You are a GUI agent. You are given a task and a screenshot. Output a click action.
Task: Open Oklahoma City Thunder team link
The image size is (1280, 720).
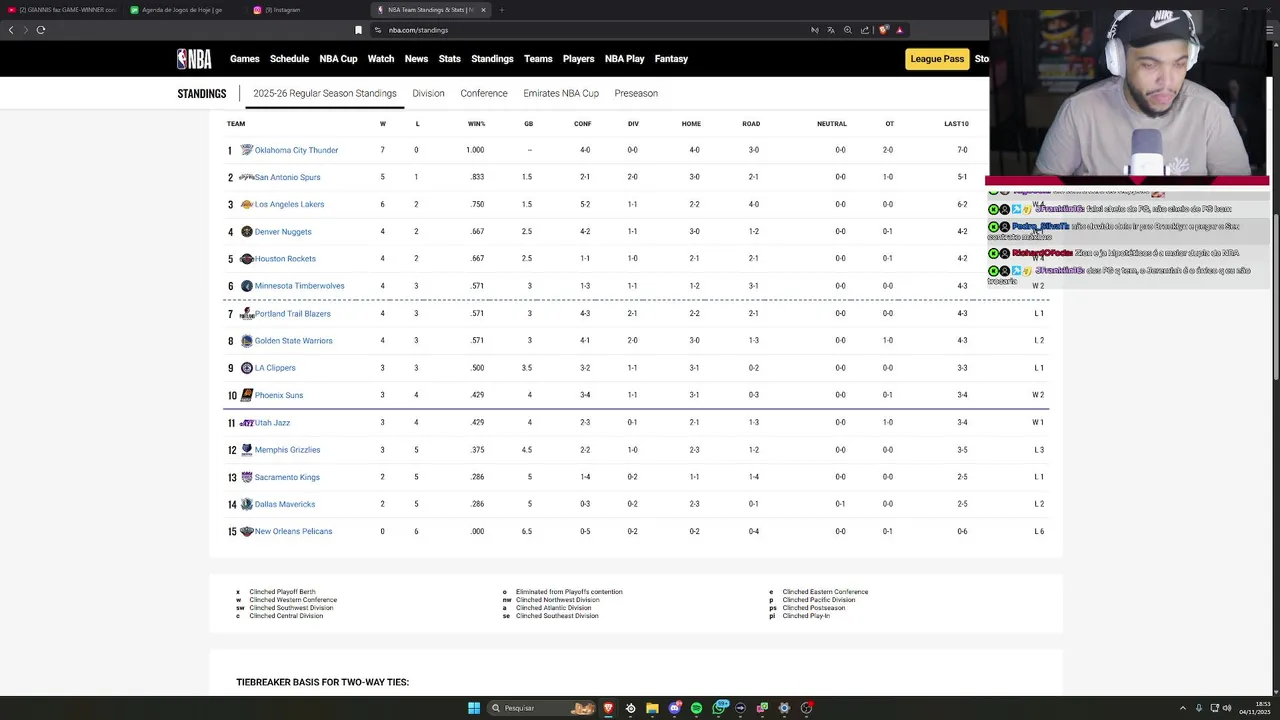297,150
